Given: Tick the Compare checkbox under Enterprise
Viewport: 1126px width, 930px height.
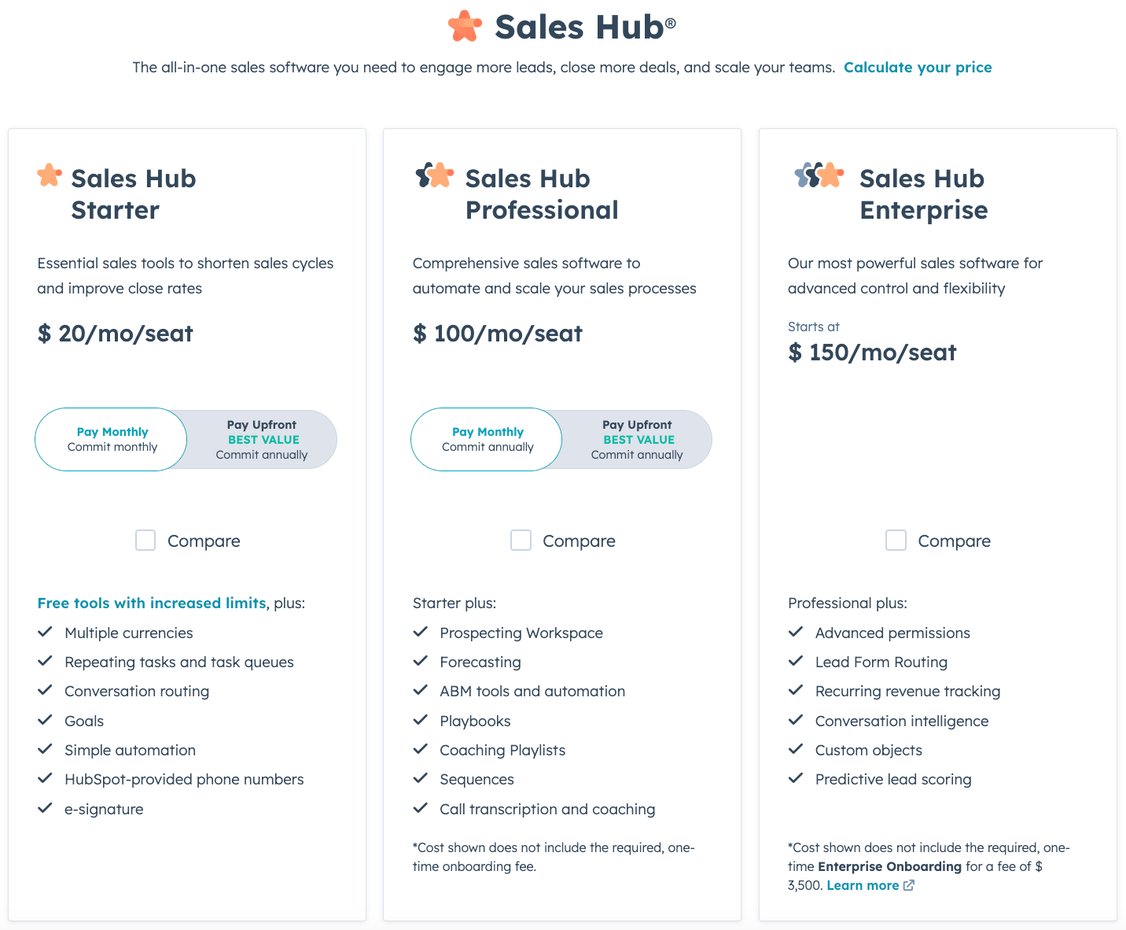Looking at the screenshot, I should point(895,540).
